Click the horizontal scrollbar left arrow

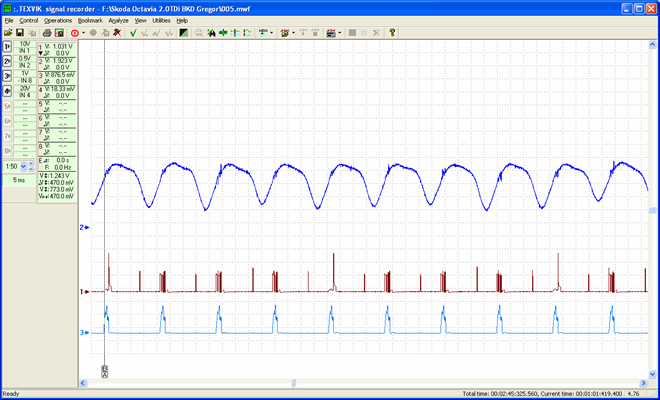pos(83,383)
